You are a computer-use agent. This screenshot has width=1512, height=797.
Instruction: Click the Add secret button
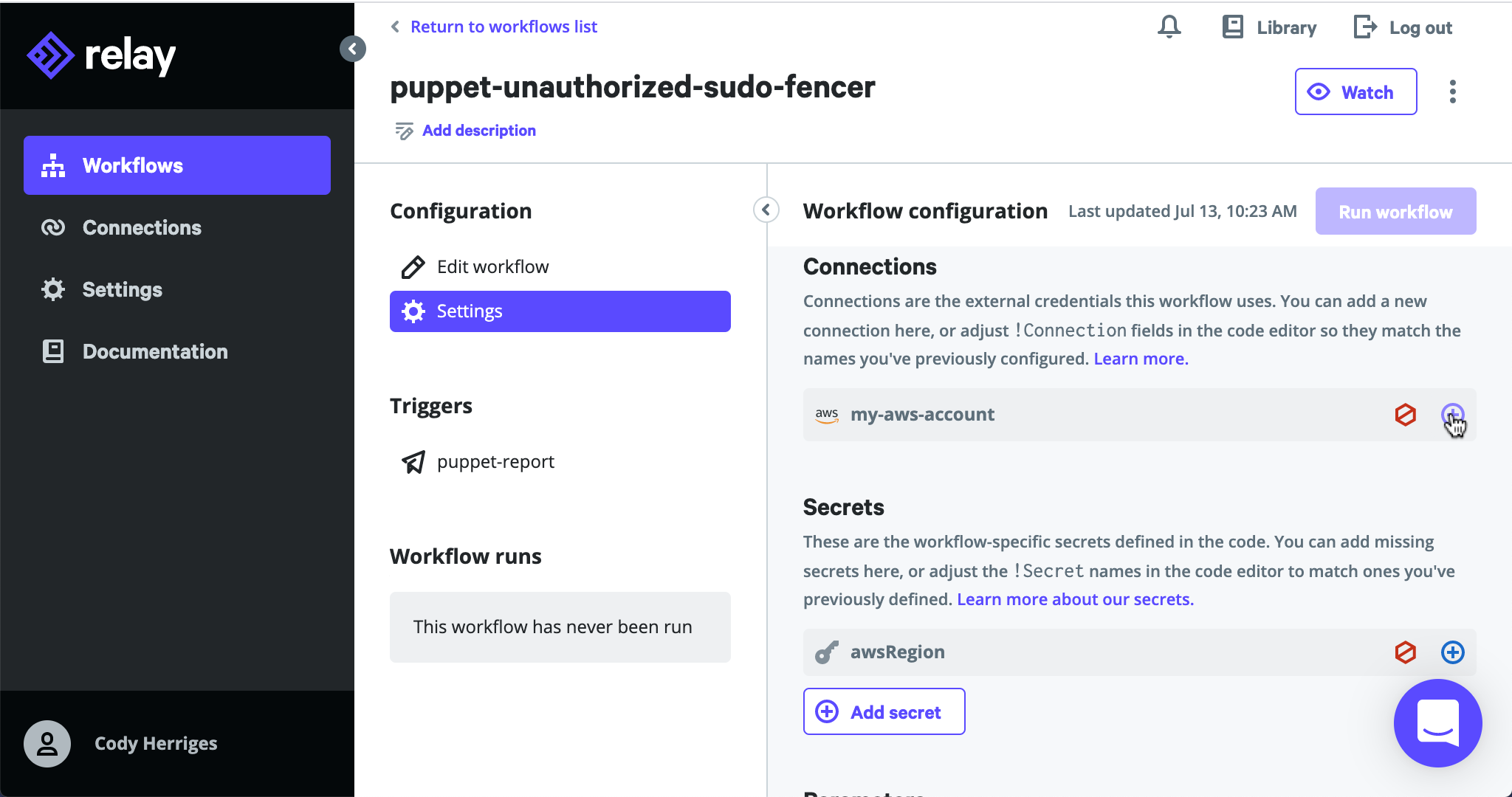coord(884,712)
